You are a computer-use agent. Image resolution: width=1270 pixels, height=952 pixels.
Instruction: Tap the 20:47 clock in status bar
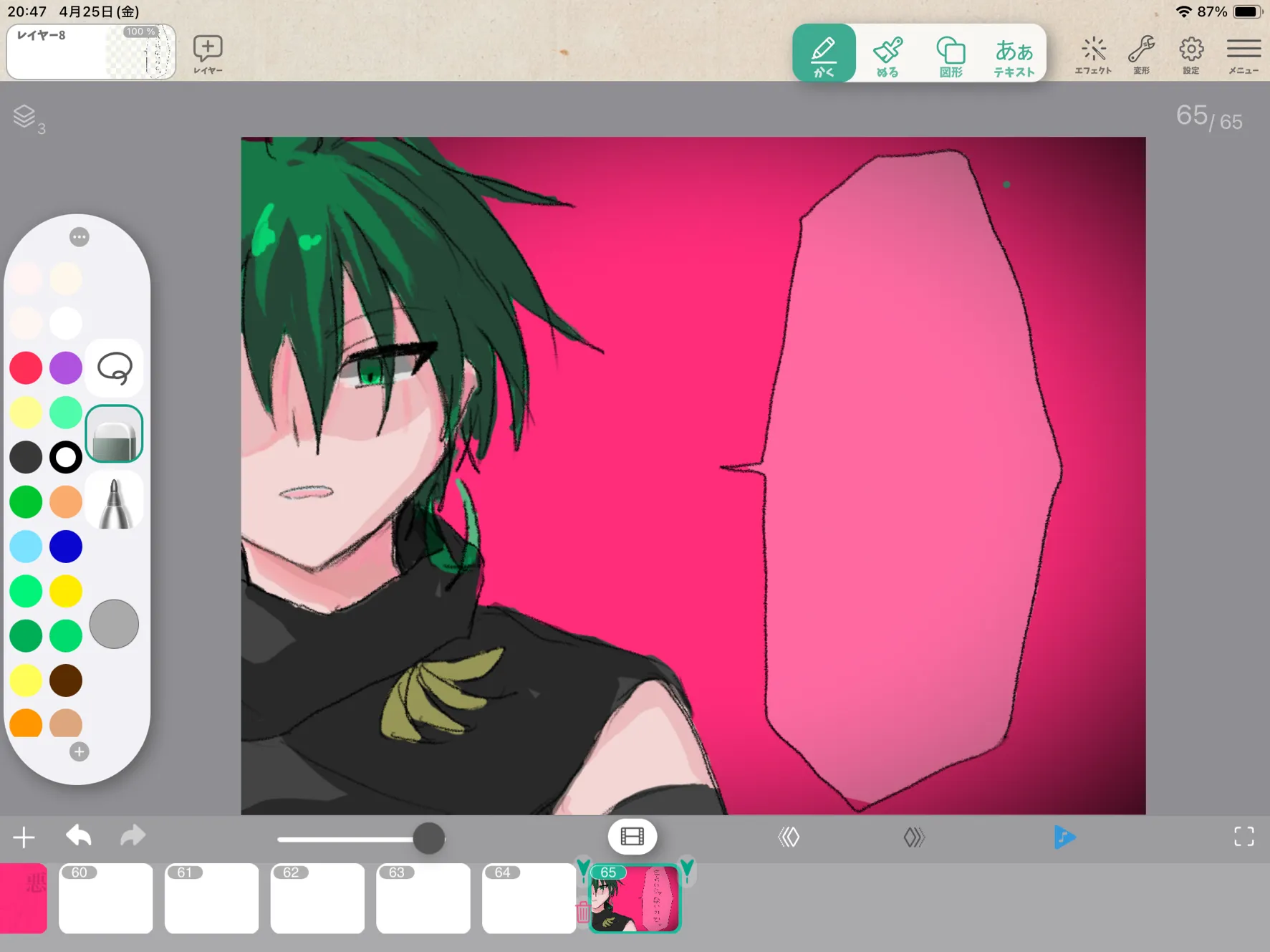pos(27,11)
